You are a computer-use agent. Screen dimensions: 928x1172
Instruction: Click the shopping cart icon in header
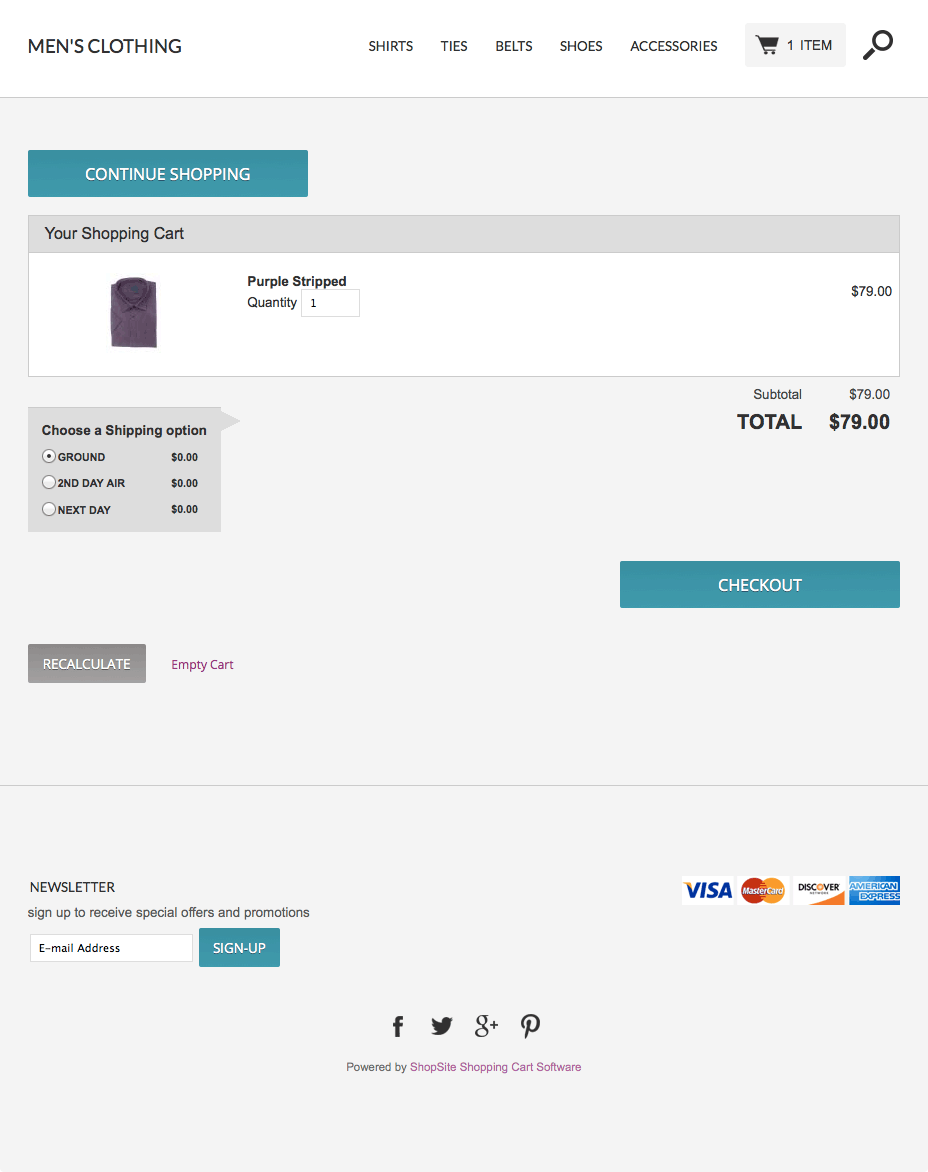767,45
